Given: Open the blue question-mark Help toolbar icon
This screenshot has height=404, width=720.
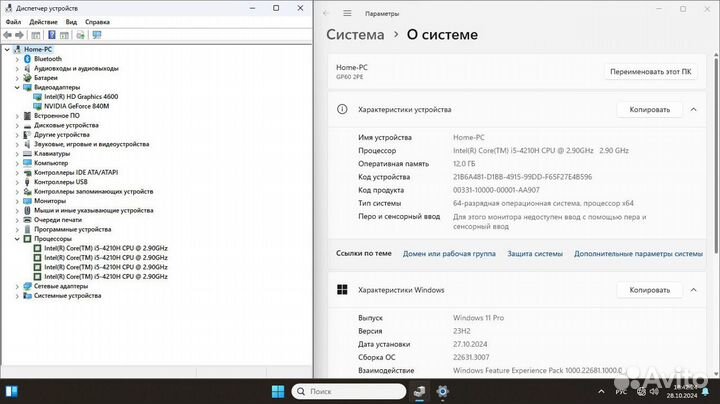Looking at the screenshot, I should (52, 35).
